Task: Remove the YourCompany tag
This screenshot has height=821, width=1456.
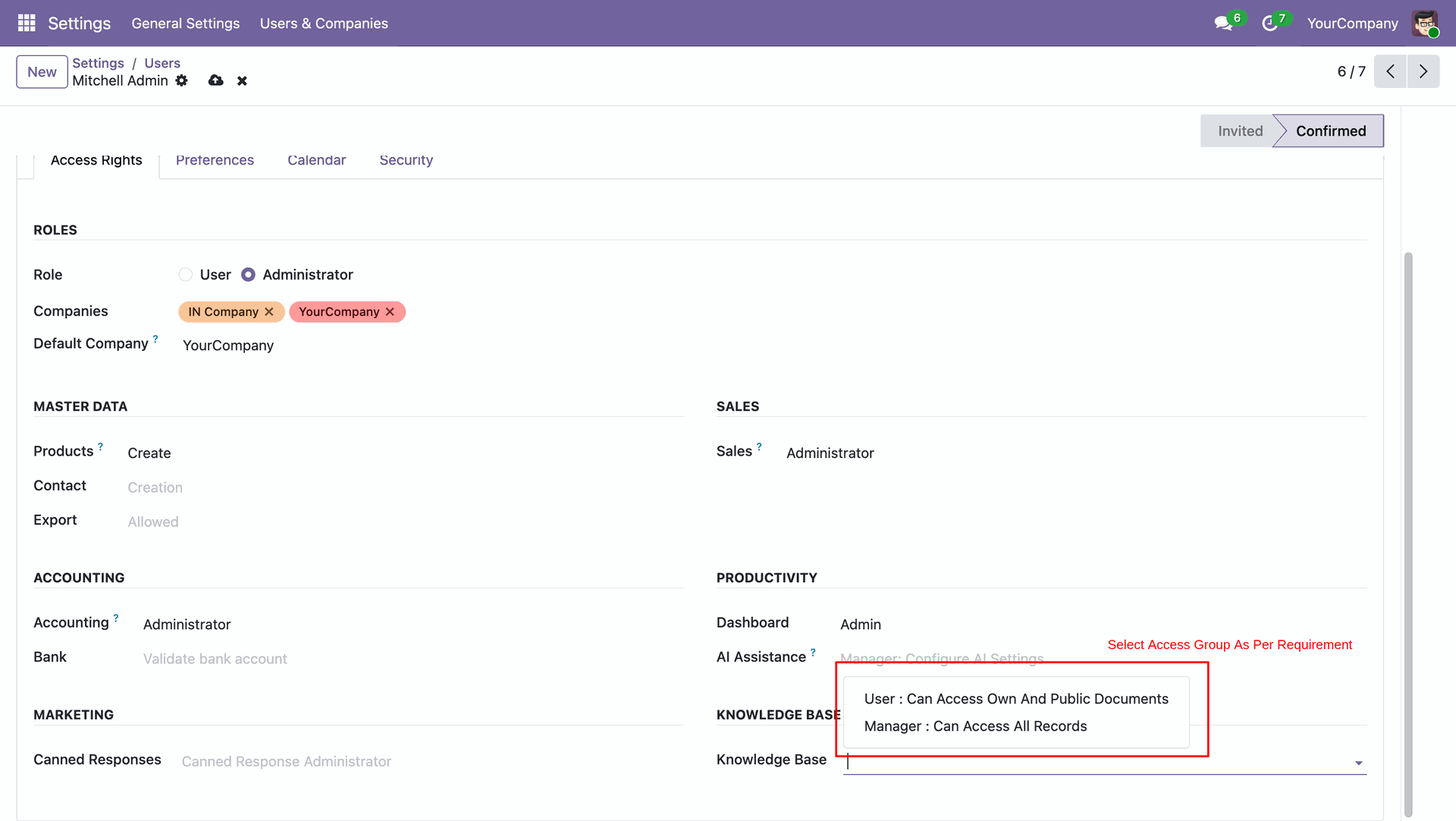Action: pos(390,312)
